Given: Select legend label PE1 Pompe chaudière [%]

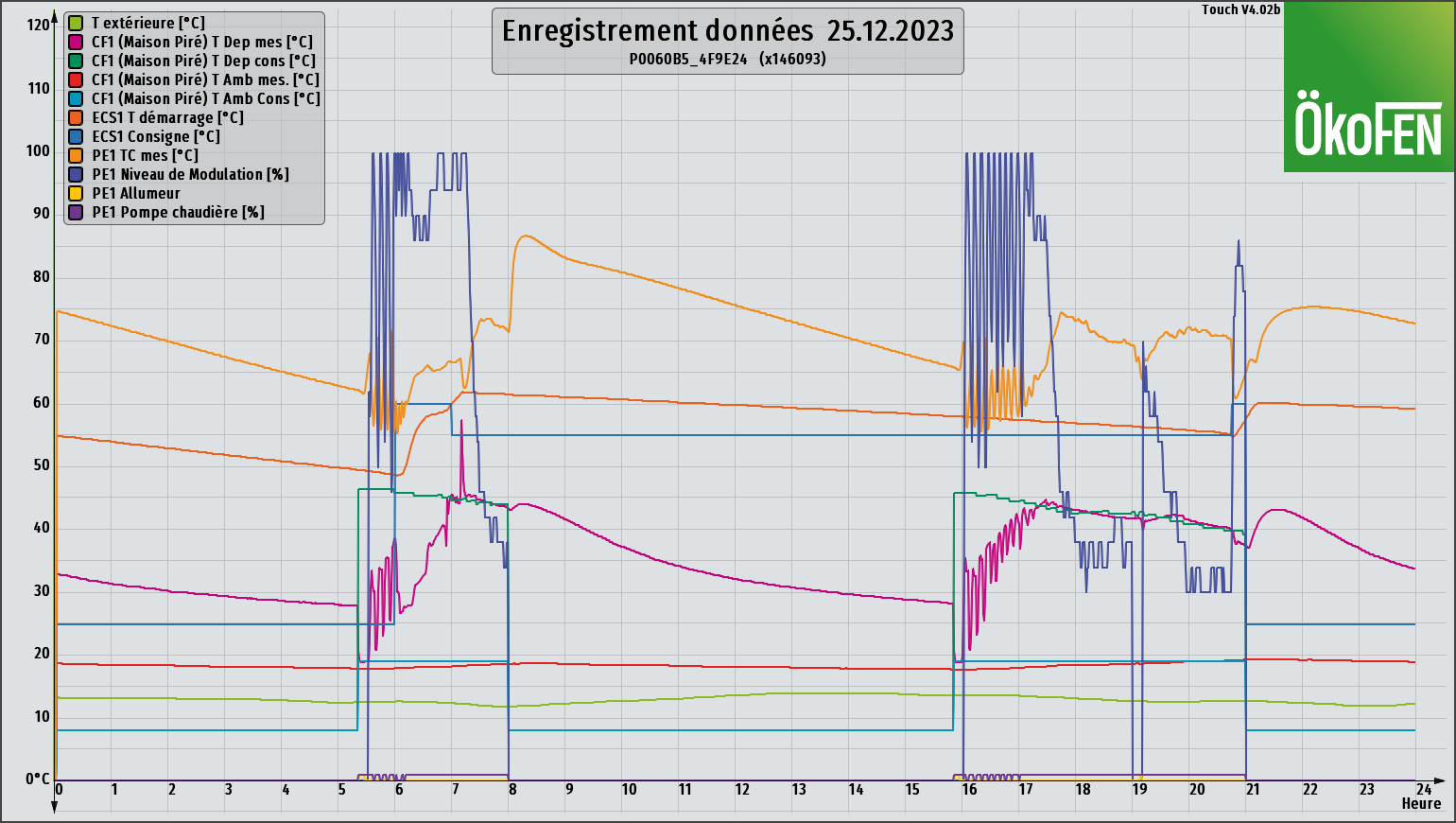Looking at the screenshot, I should pos(179,212).
